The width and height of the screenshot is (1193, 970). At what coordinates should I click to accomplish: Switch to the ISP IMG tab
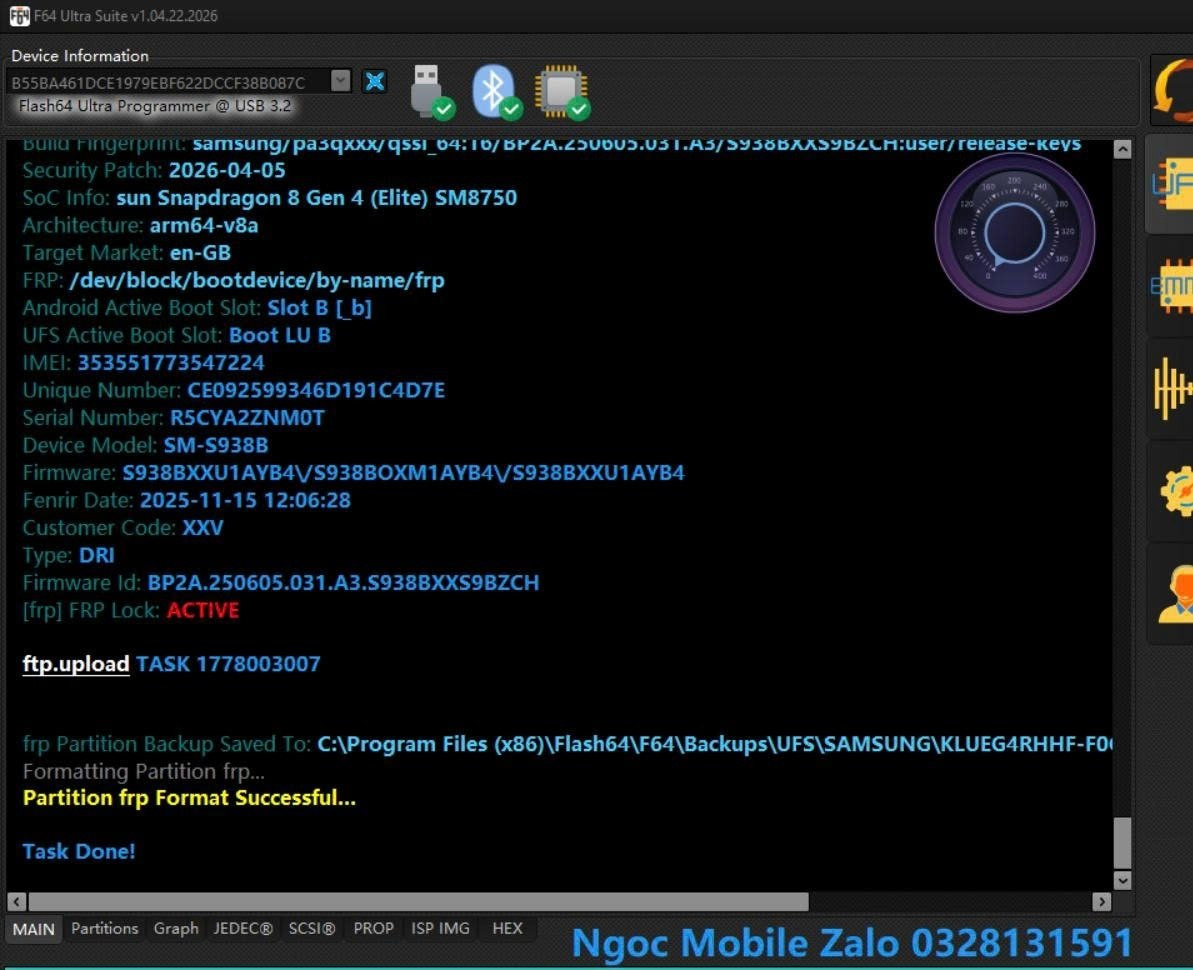click(x=441, y=928)
